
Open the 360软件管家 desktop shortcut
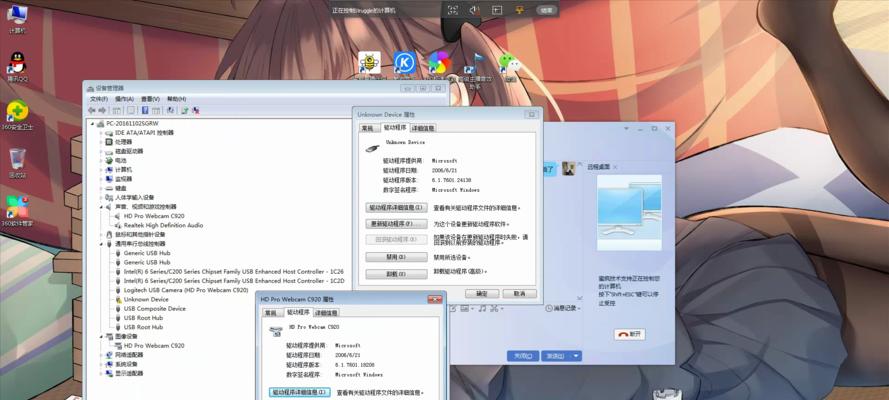[18, 211]
